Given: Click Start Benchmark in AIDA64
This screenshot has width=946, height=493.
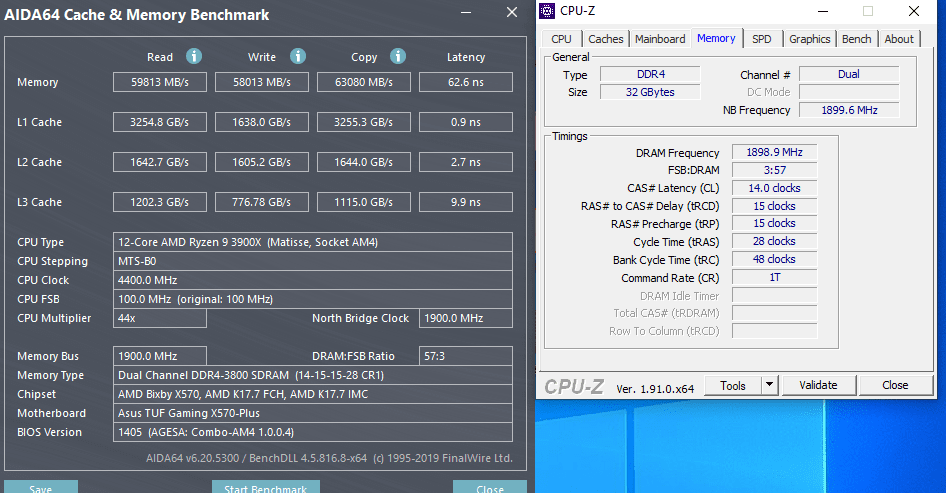Looking at the screenshot, I should click(265, 486).
